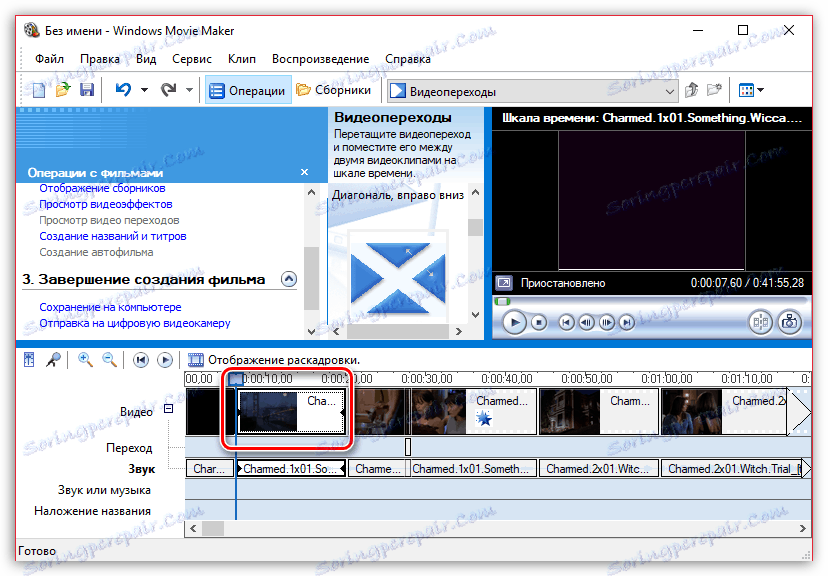828x576 pixels.
Task: Redo the last undone action
Action: click(168, 90)
